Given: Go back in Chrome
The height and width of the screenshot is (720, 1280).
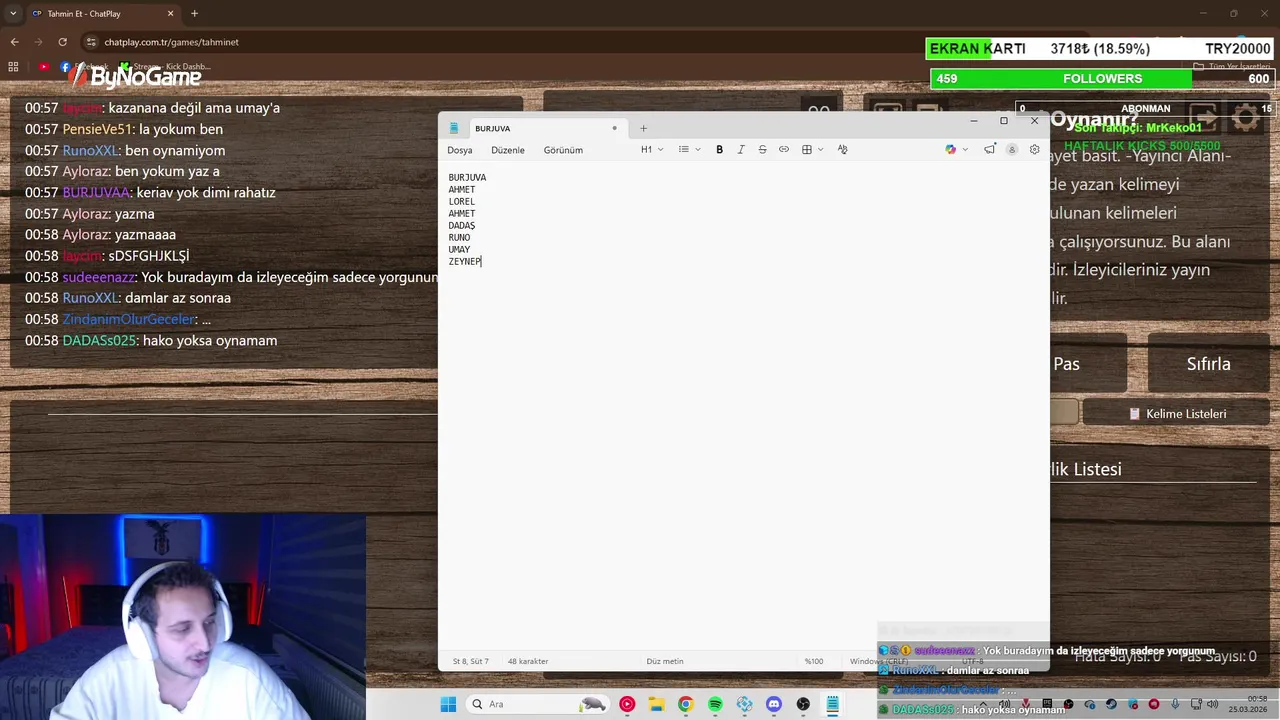Looking at the screenshot, I should [x=14, y=42].
